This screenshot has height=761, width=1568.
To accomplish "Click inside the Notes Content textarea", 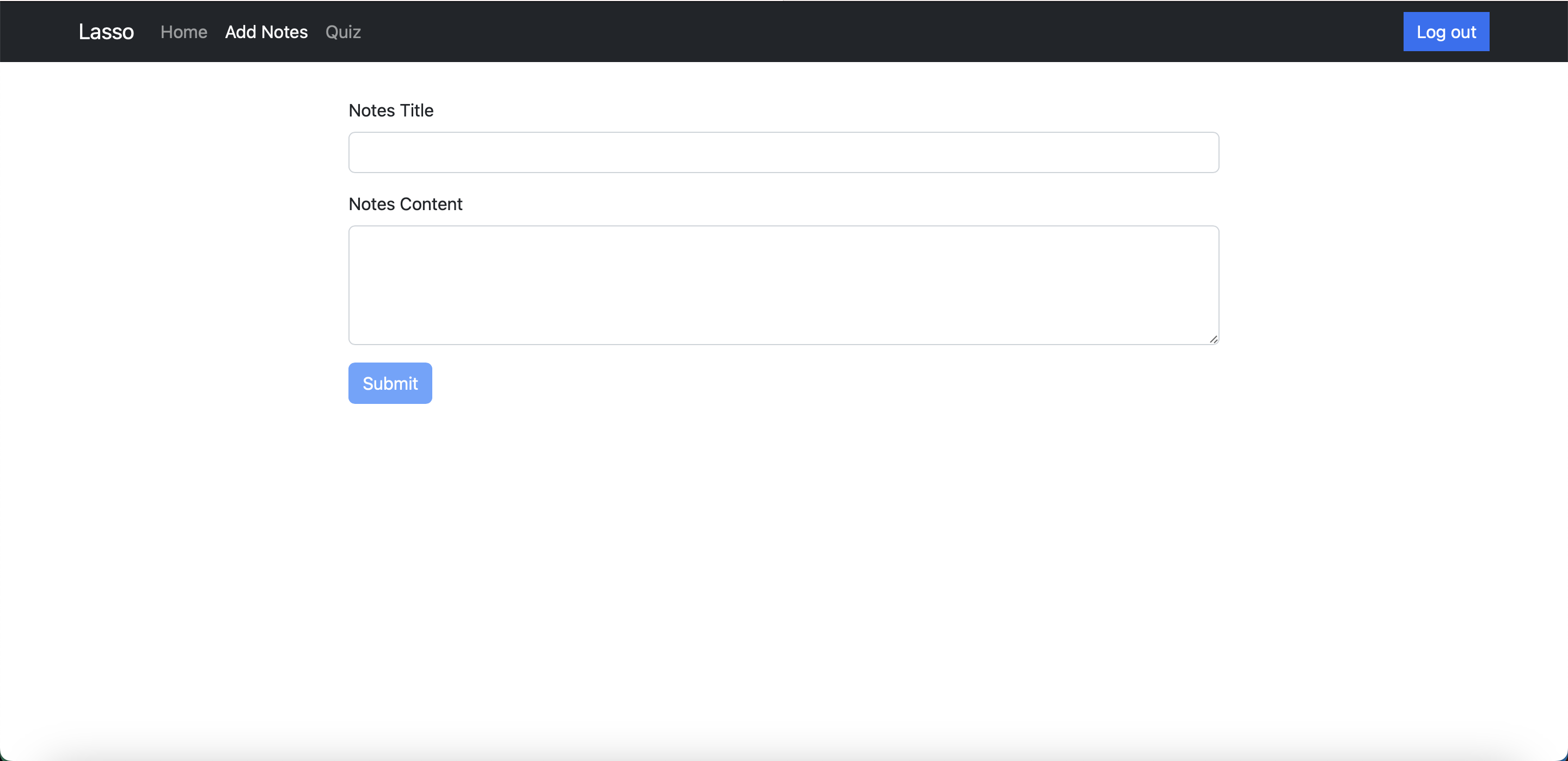I will coord(783,285).
